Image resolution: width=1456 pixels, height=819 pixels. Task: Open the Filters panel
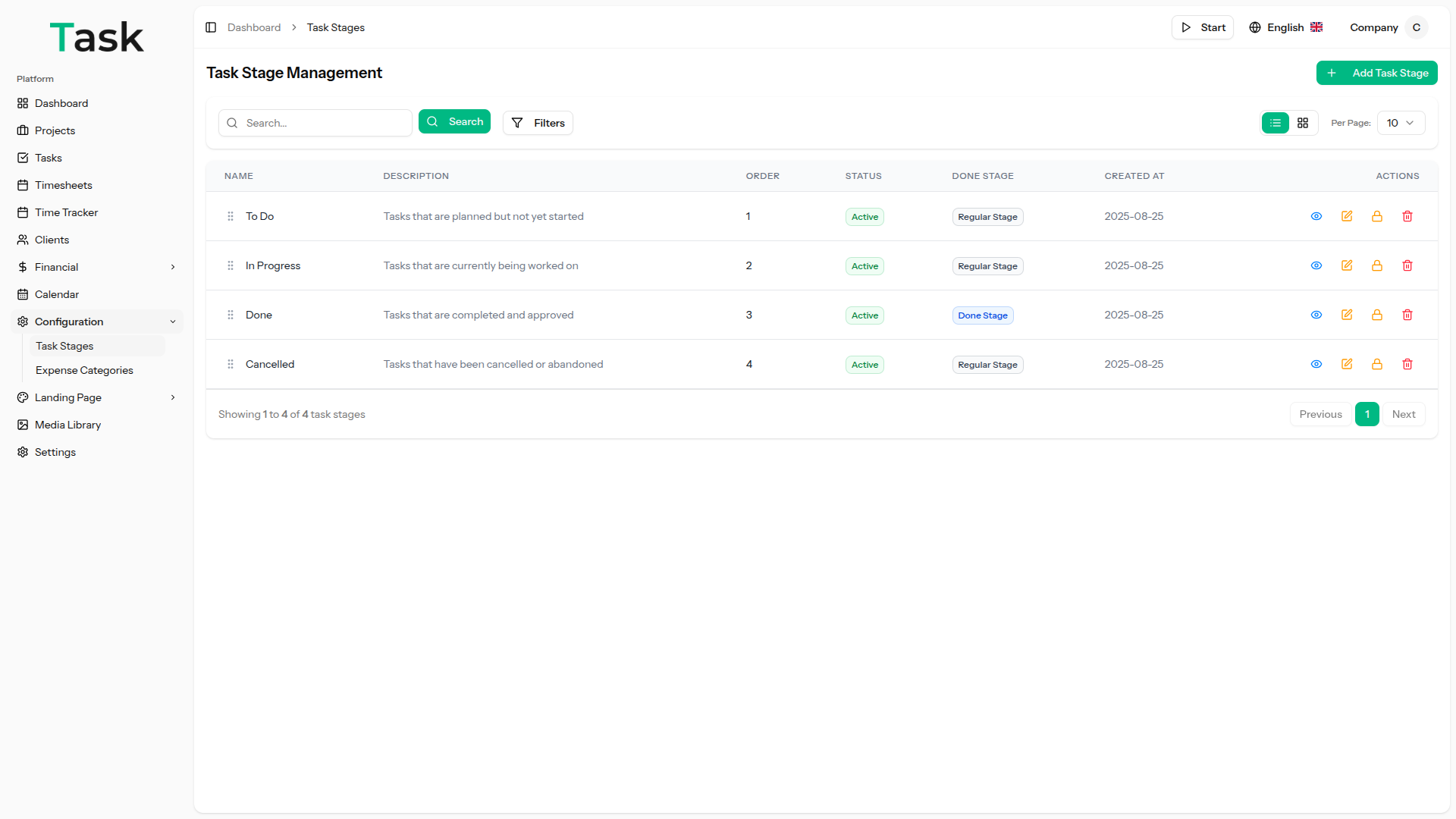tap(538, 123)
